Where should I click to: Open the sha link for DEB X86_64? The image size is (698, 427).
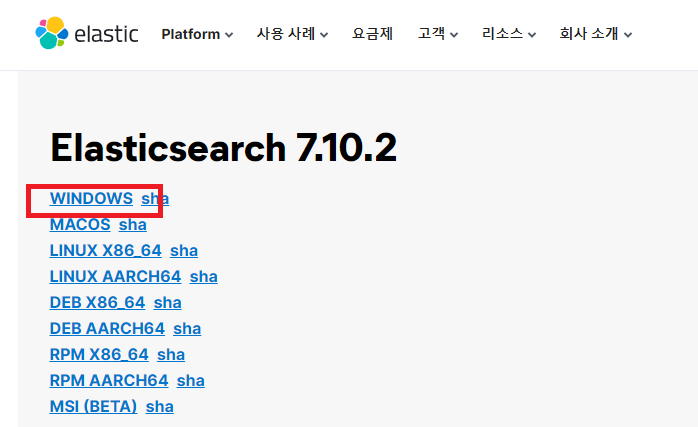[167, 303]
